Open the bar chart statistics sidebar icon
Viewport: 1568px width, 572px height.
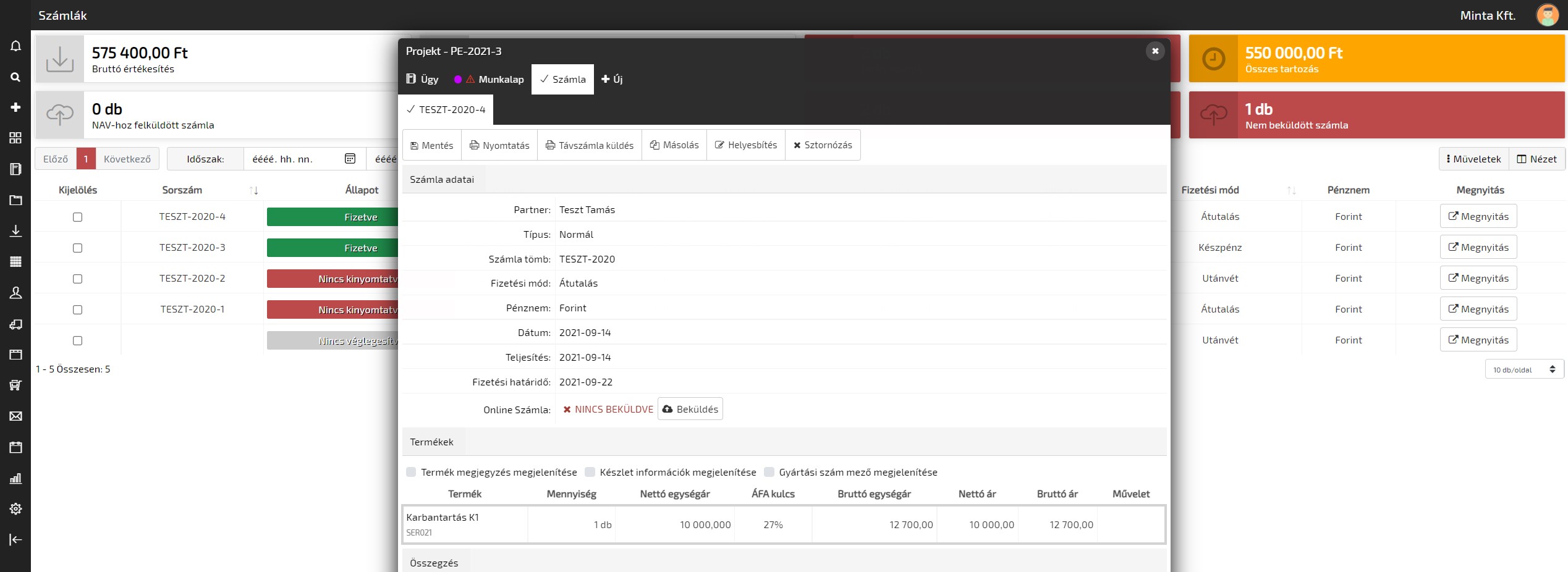pyautogui.click(x=15, y=478)
